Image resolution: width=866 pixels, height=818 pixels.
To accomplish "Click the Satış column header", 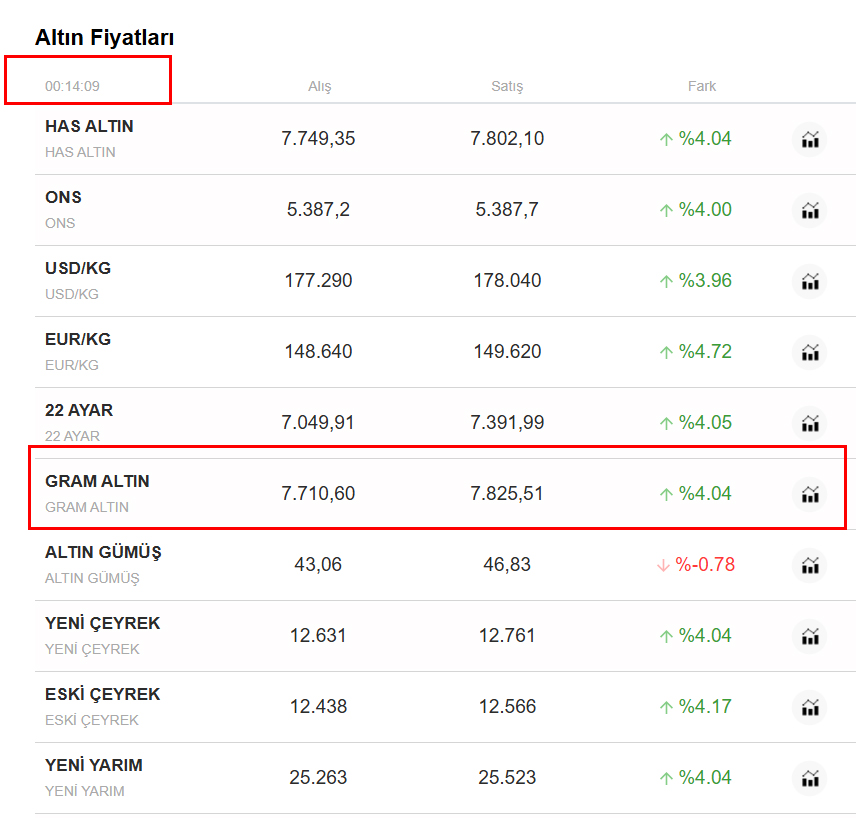I will [507, 87].
